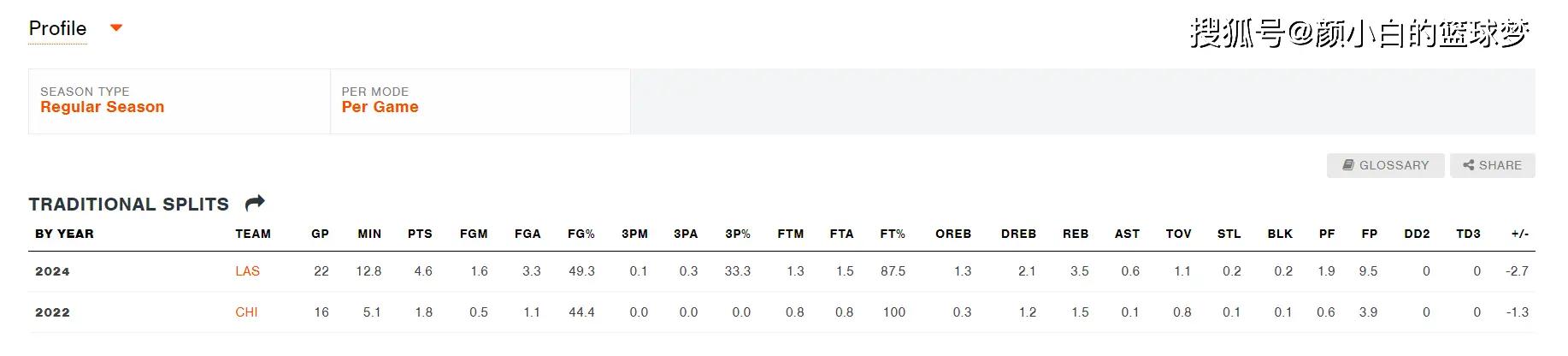Change the Per Mode selector
Screen dimensions: 1568x356
(x=480, y=101)
